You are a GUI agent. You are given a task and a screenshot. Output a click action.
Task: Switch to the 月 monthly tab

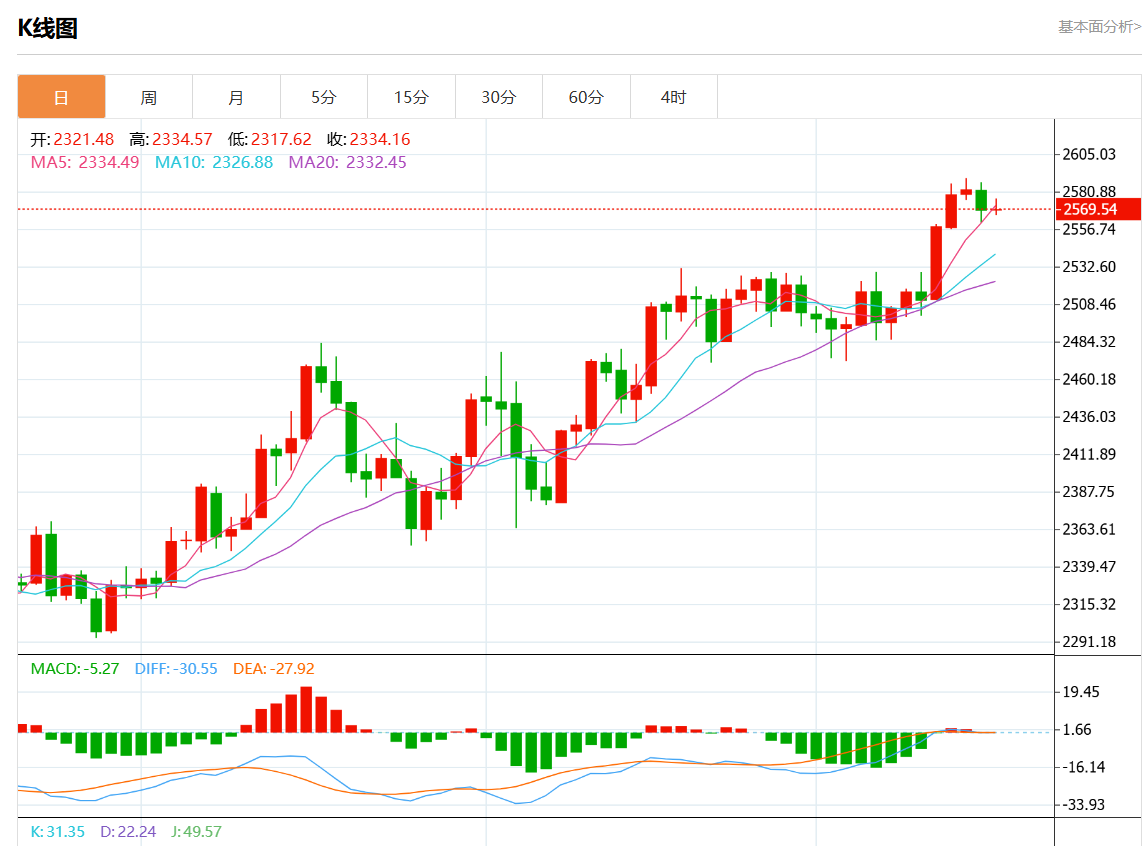236,97
